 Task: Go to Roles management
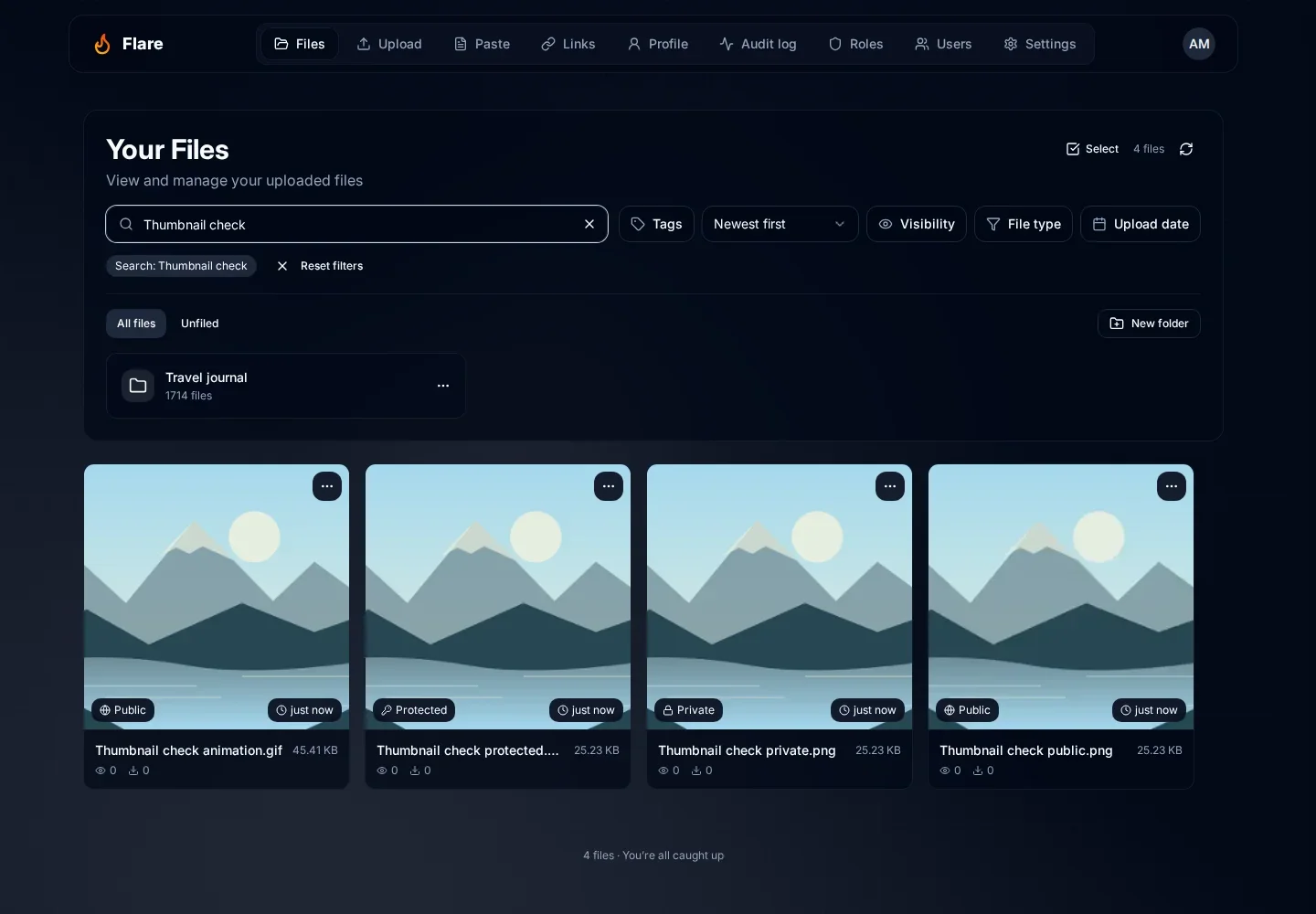855,44
